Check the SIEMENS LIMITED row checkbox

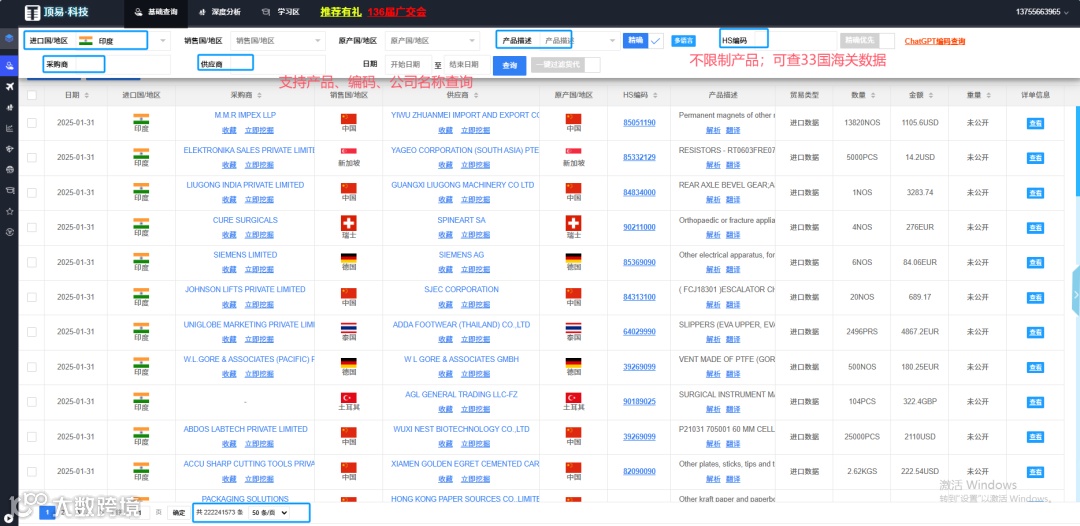32,262
